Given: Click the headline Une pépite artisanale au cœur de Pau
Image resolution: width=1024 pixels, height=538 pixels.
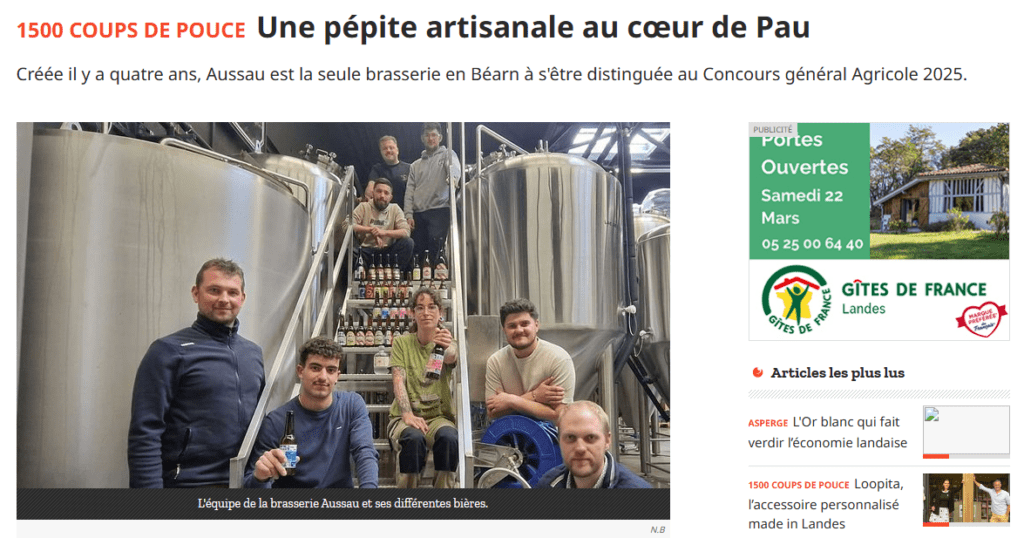Looking at the screenshot, I should [x=533, y=27].
